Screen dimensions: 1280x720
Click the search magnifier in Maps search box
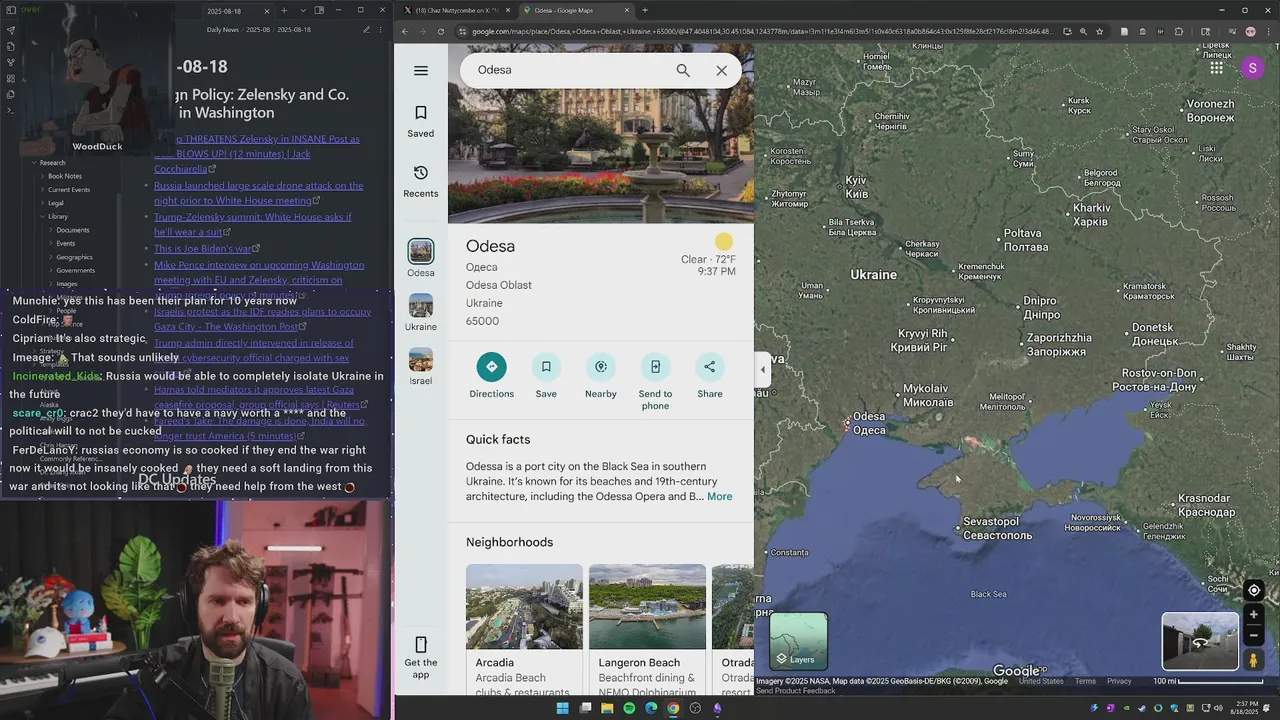coord(683,70)
